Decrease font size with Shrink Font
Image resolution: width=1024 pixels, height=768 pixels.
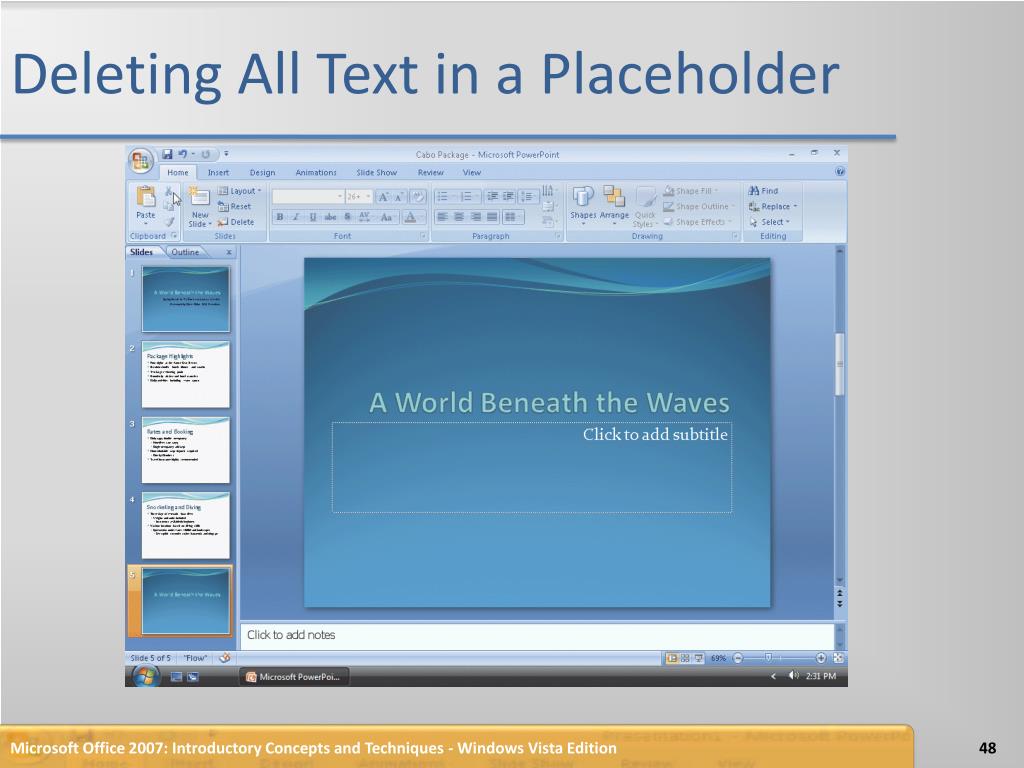[x=398, y=197]
